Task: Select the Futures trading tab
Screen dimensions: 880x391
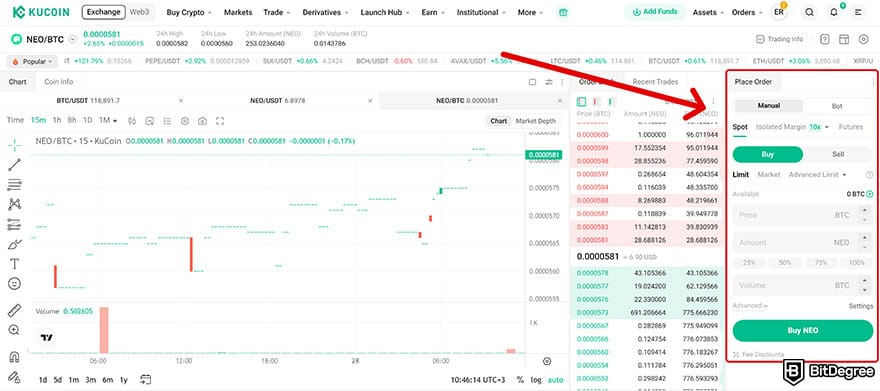Action: 851,127
